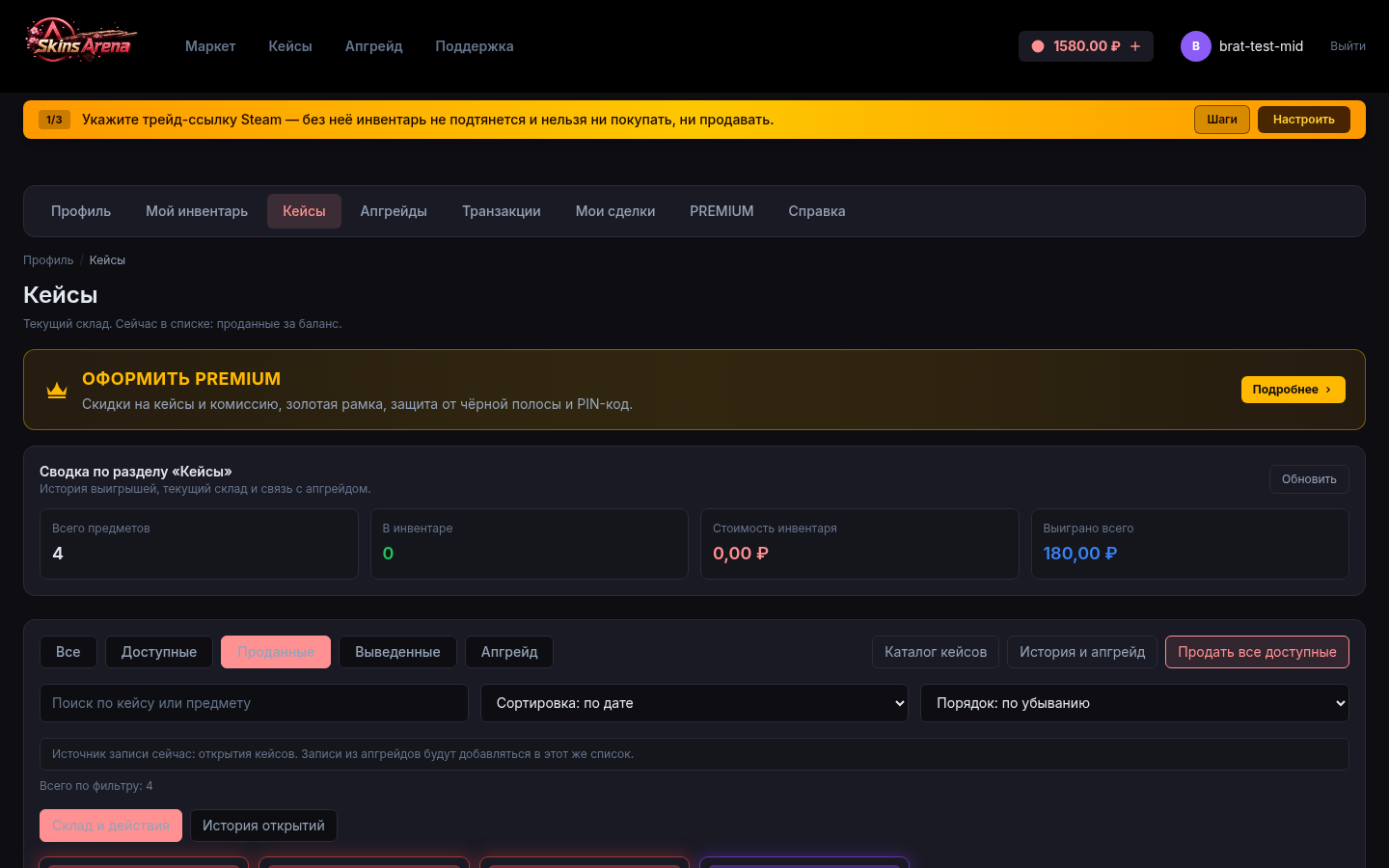Open Кейсы in the top navigation
The image size is (1389, 868).
[x=290, y=46]
